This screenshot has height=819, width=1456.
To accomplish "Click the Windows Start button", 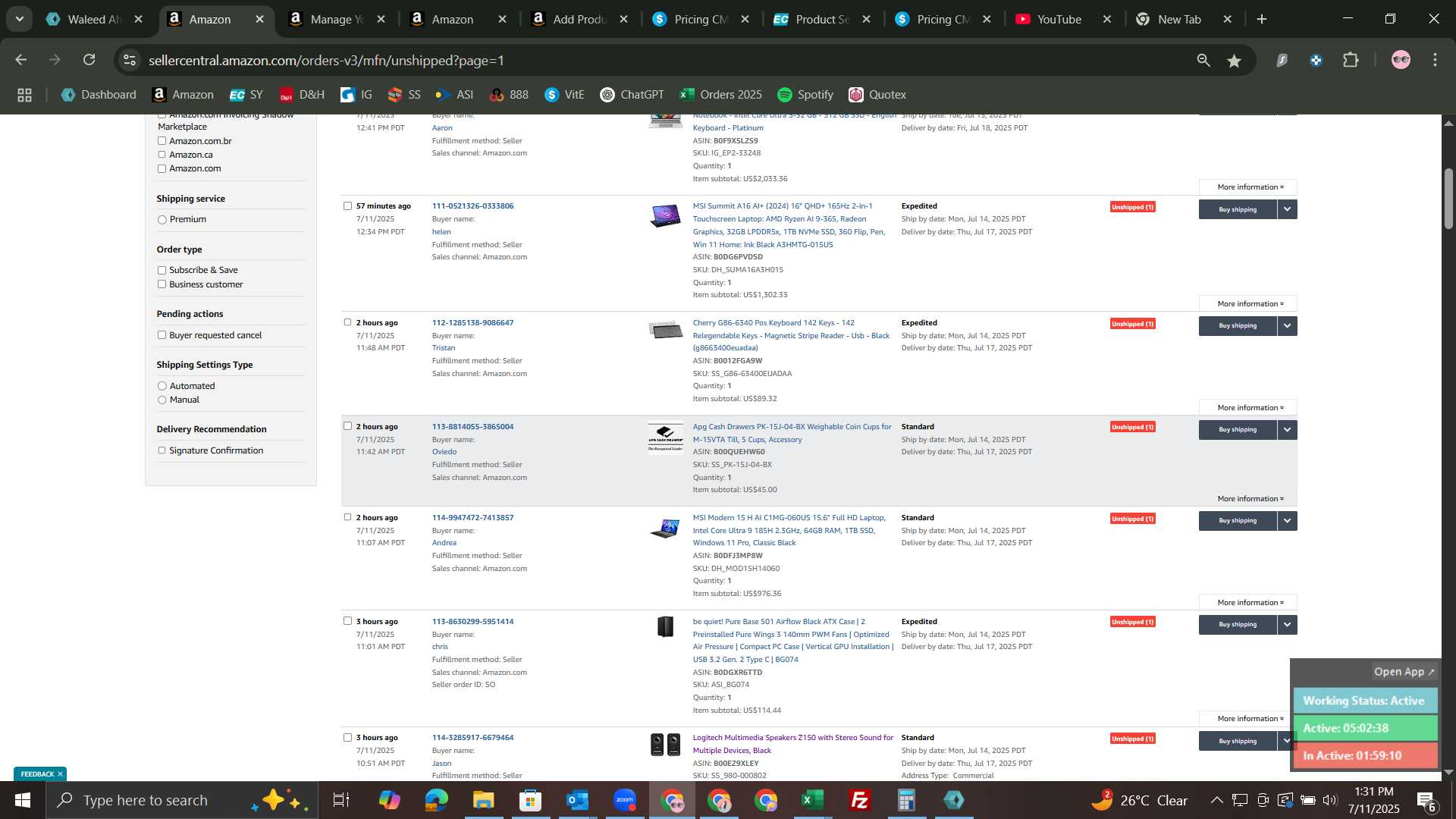I will point(23,800).
